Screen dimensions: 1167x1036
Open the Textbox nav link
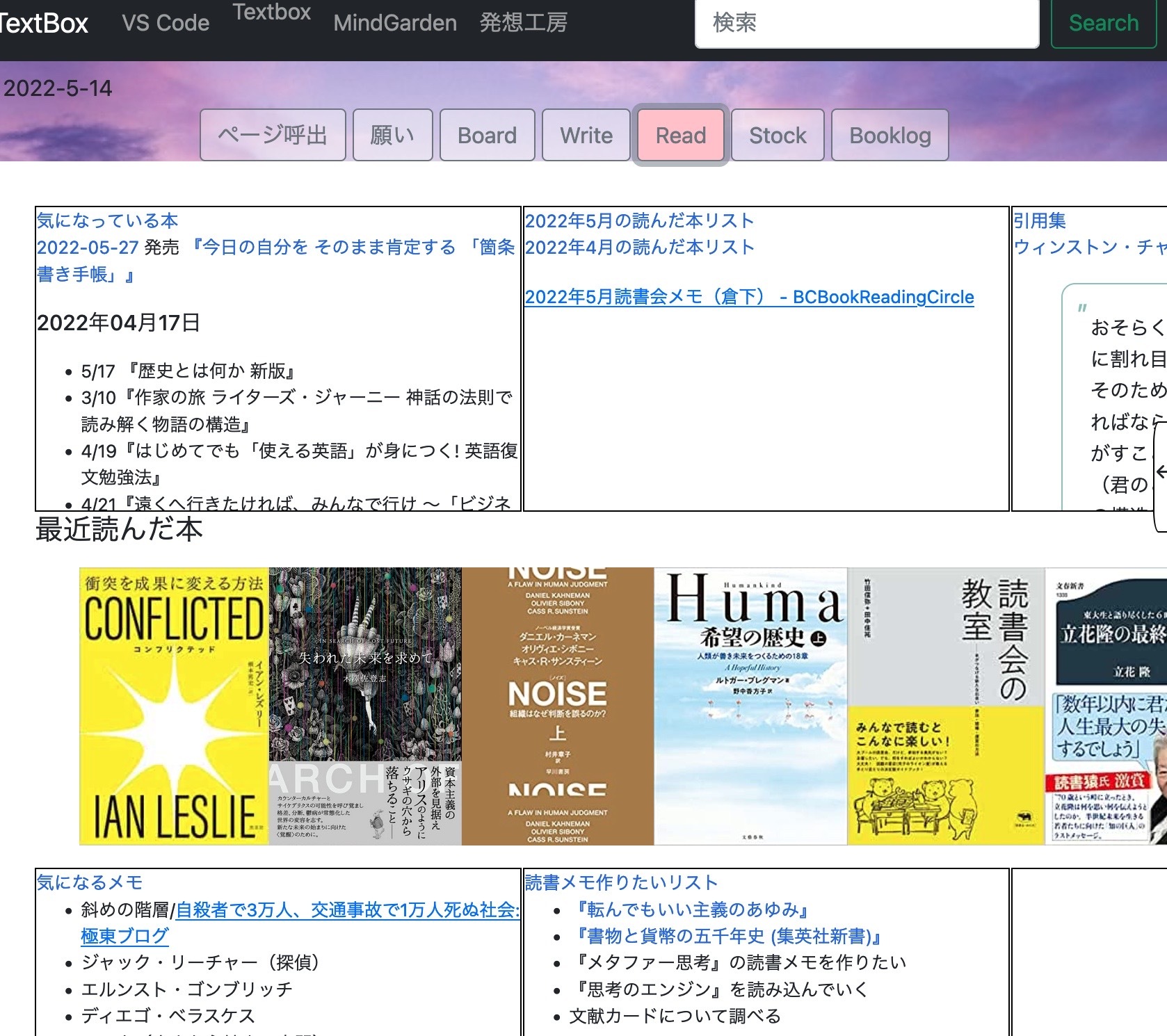click(272, 12)
